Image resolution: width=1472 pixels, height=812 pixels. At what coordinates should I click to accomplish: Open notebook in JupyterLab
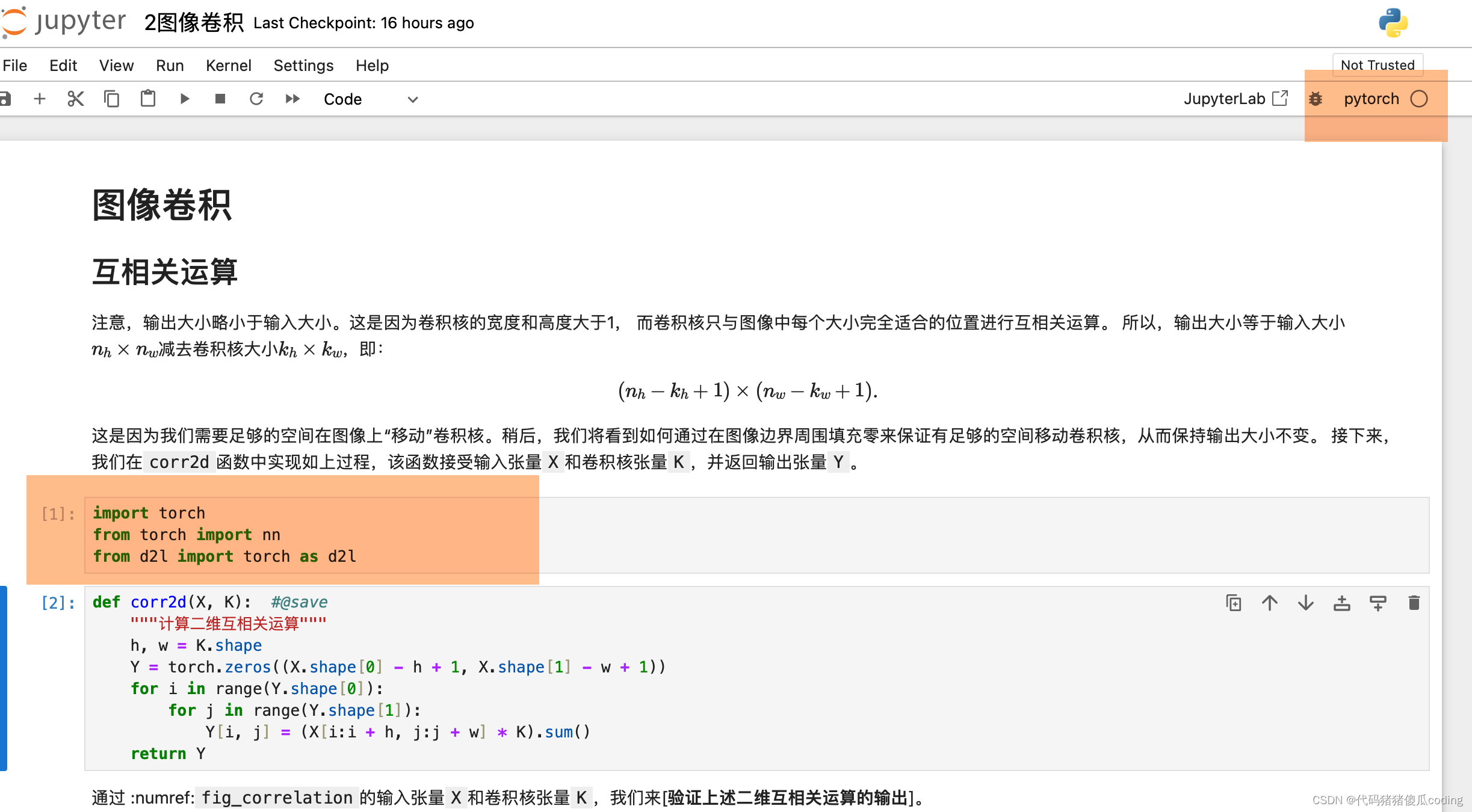pos(1235,99)
